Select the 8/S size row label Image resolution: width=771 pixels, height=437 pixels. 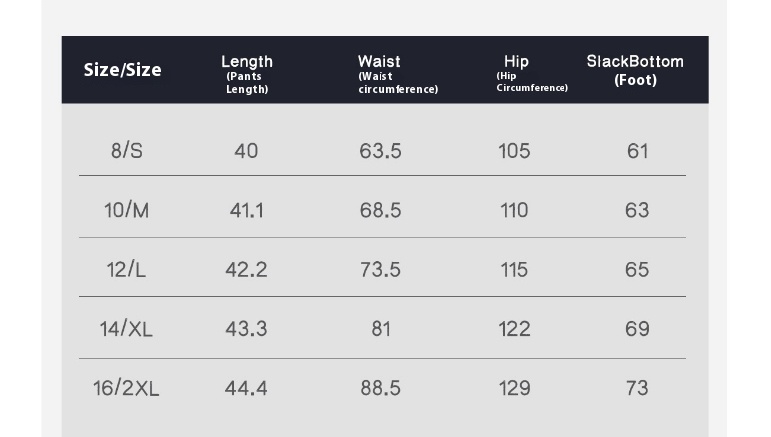[127, 150]
